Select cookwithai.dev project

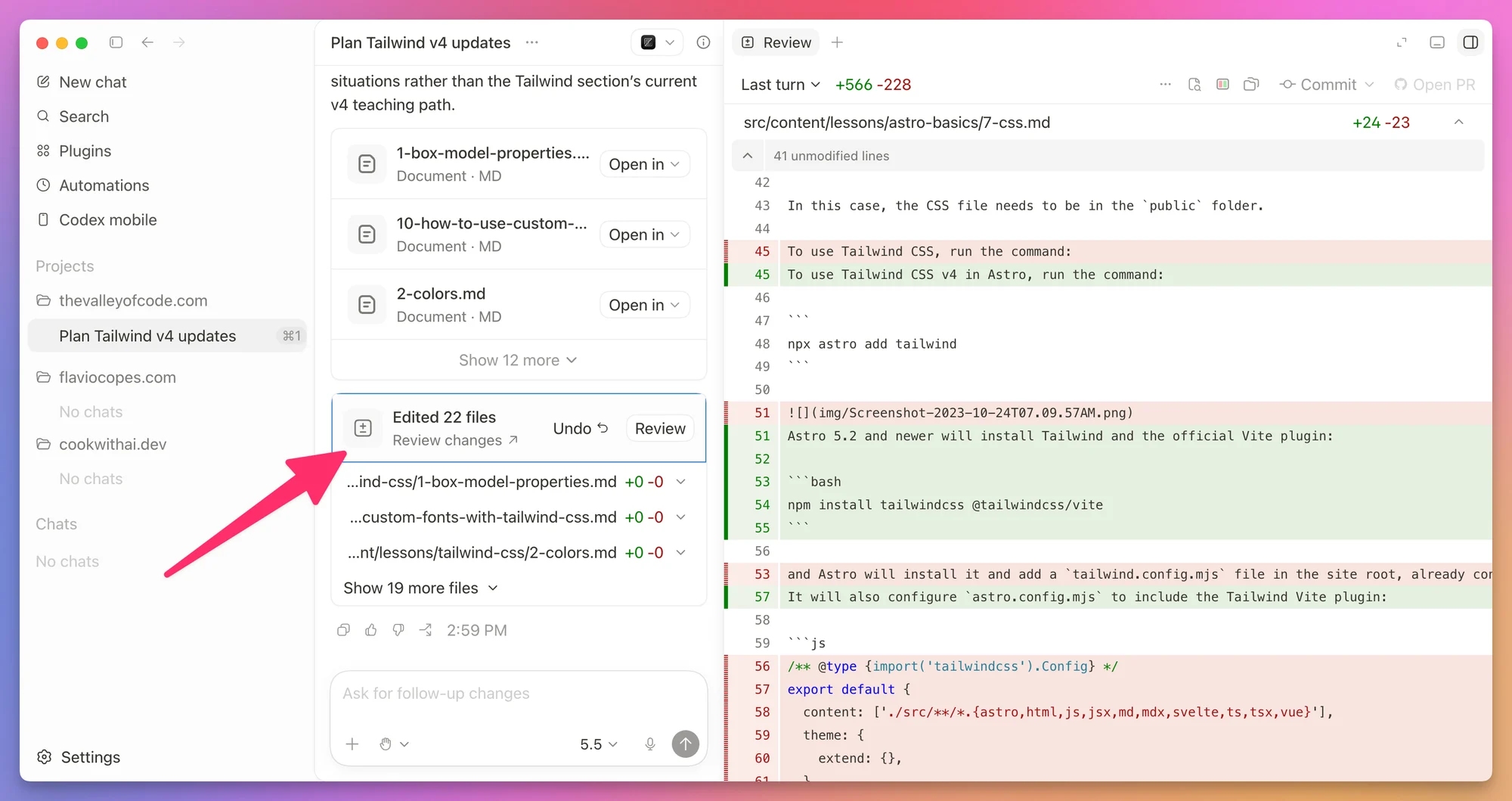[x=113, y=444]
